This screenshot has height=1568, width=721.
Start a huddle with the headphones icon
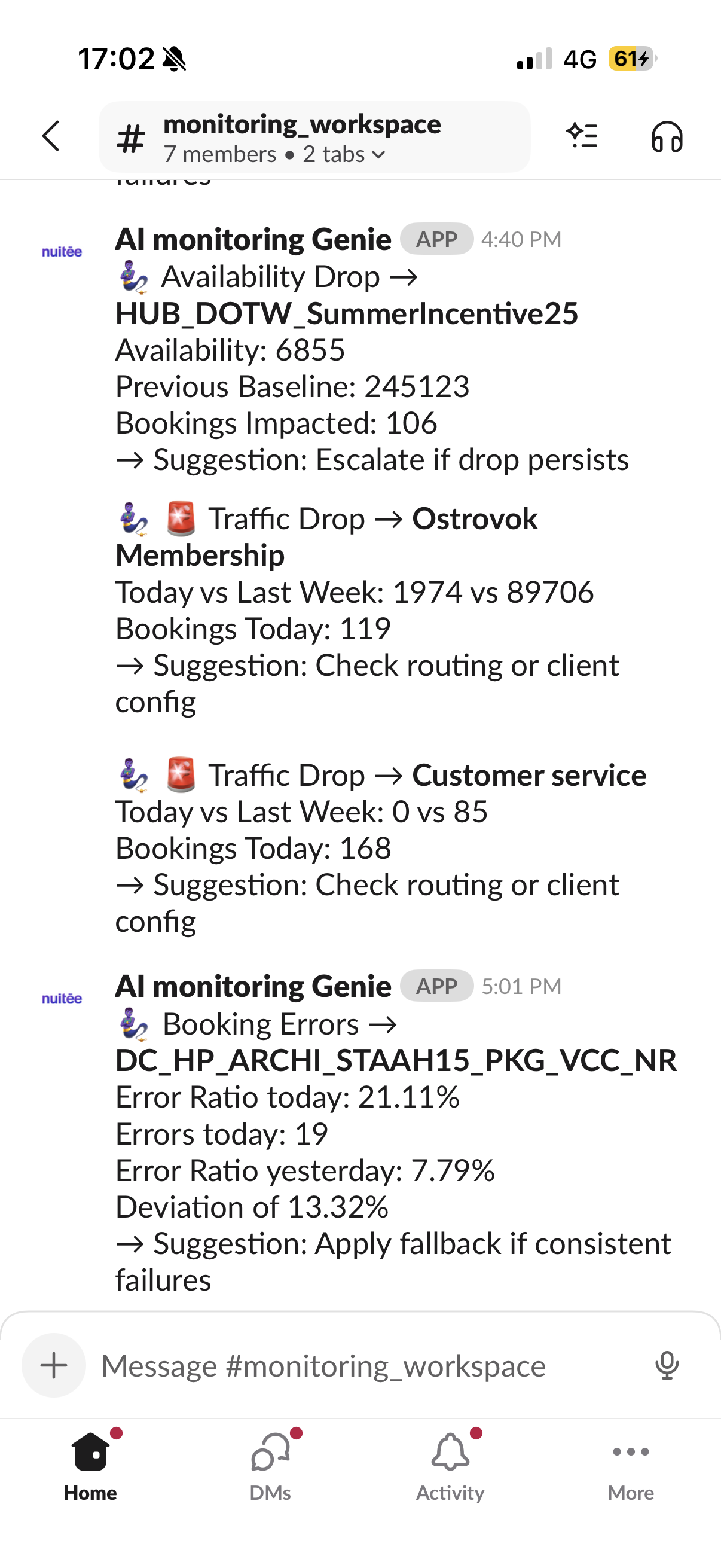[667, 136]
